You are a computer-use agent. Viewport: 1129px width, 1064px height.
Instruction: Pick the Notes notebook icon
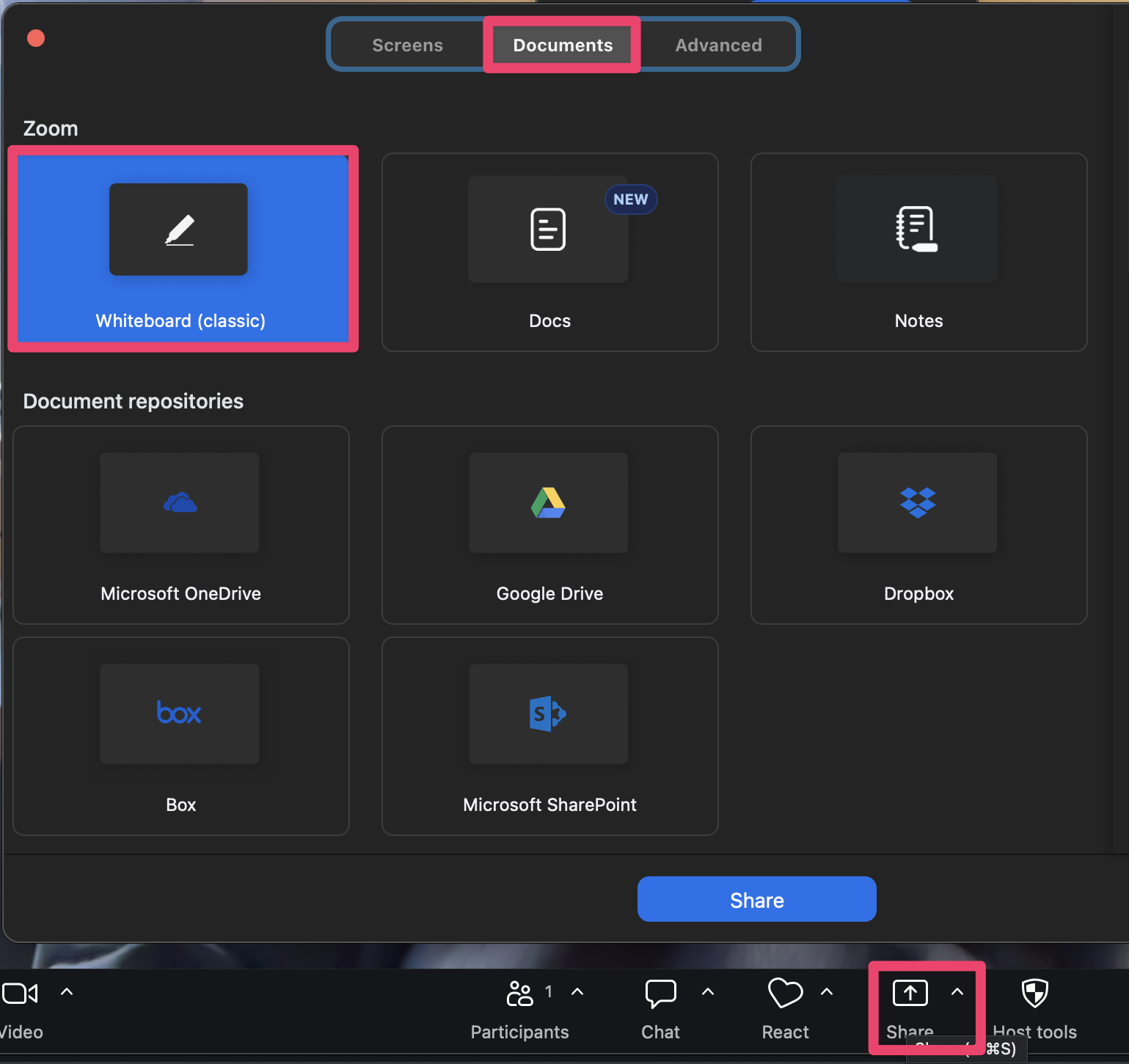coord(917,229)
